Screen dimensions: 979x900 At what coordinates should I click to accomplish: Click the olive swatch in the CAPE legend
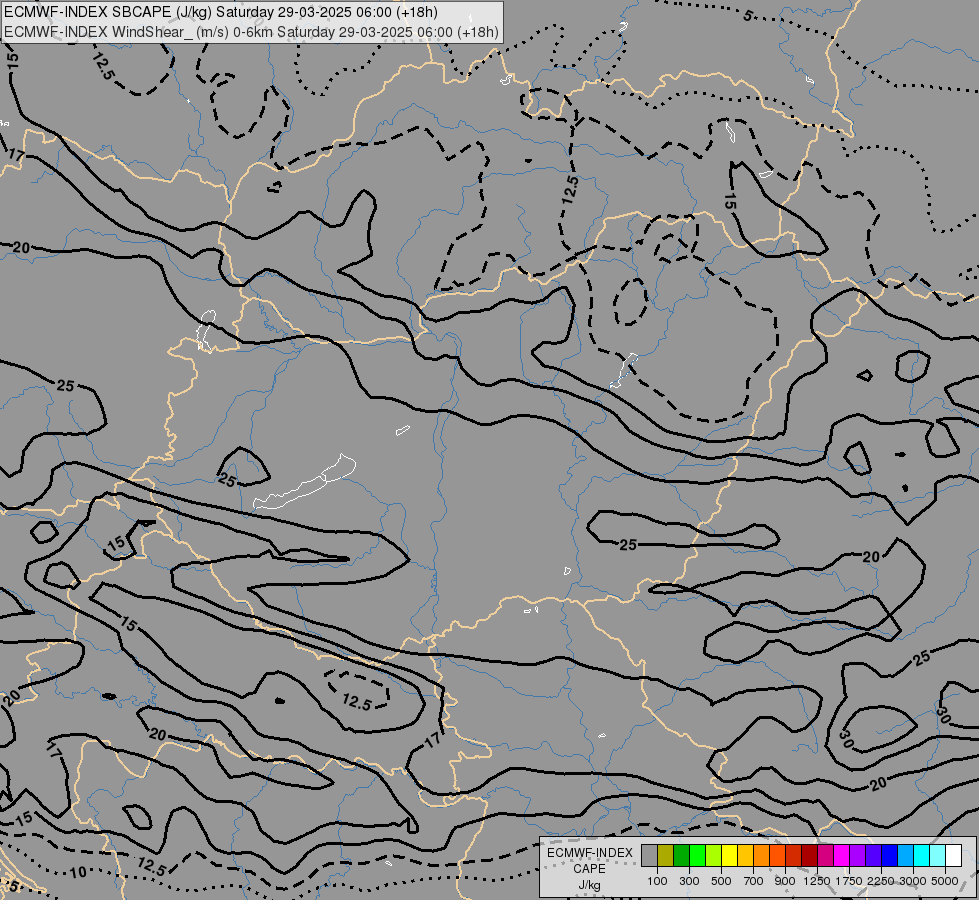(x=666, y=856)
